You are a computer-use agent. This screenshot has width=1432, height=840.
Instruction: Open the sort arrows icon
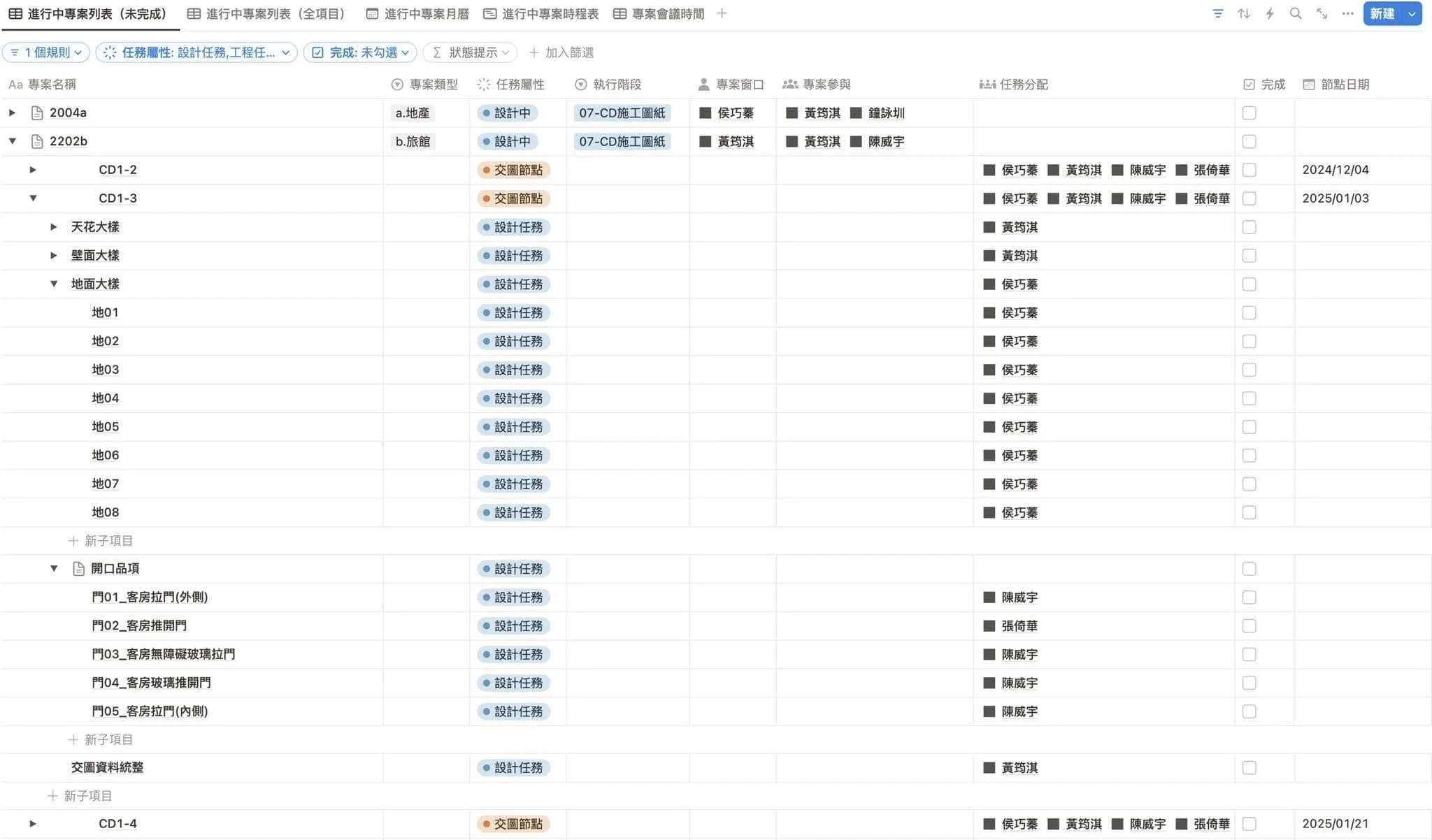tap(1244, 14)
